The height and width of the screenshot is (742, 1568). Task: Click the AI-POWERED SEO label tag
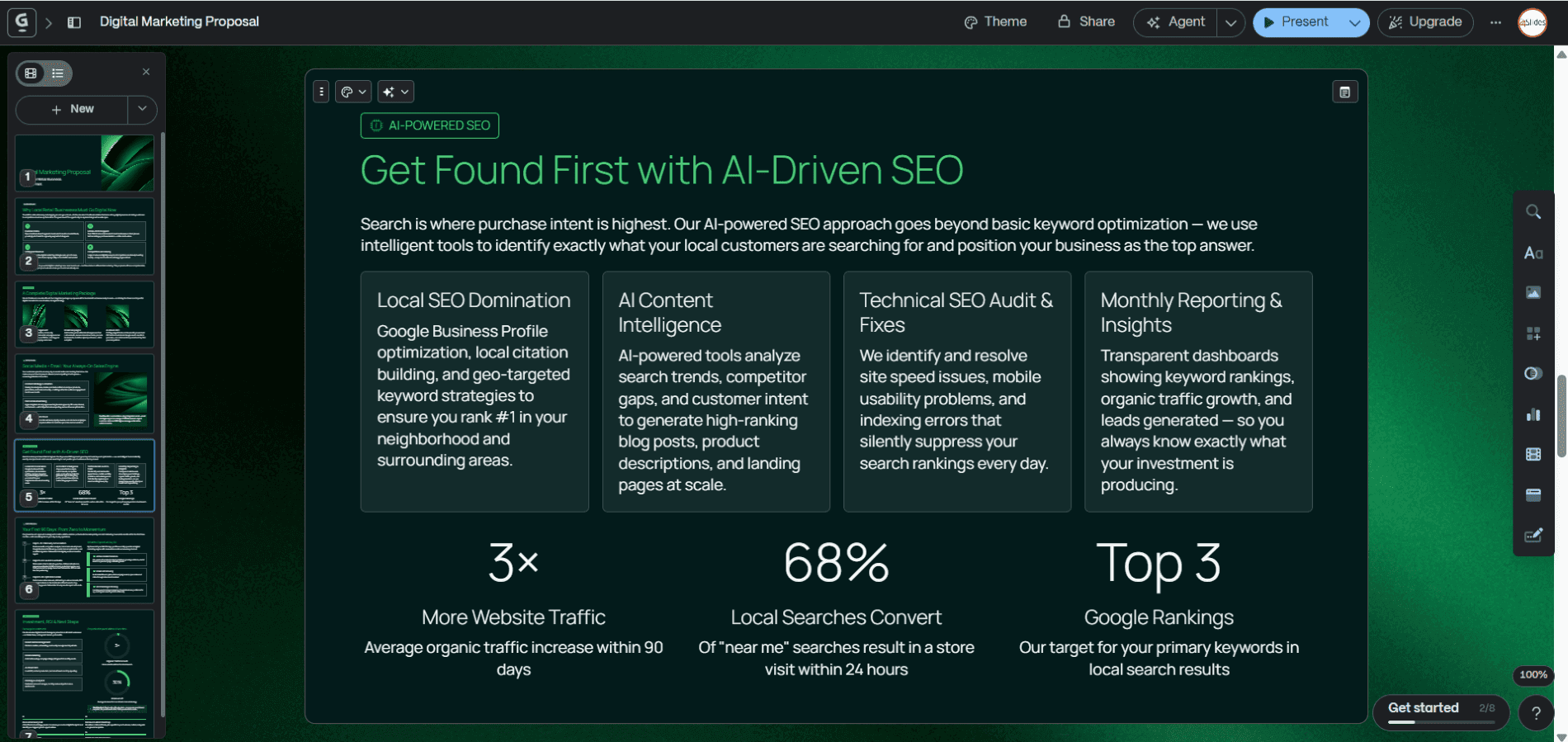[x=430, y=125]
